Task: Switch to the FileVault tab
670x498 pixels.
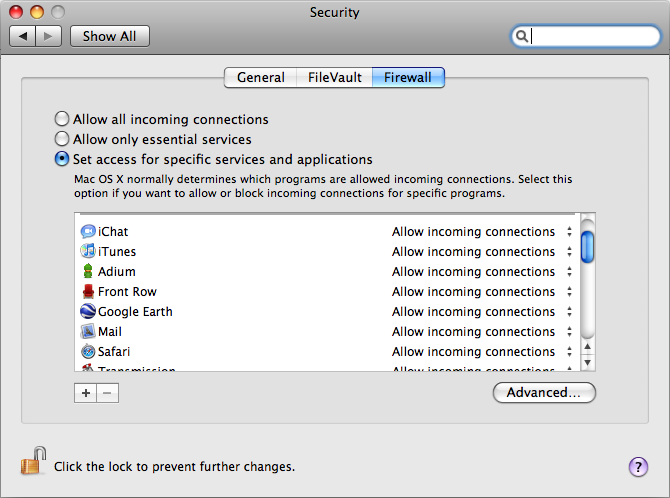Action: [x=334, y=77]
